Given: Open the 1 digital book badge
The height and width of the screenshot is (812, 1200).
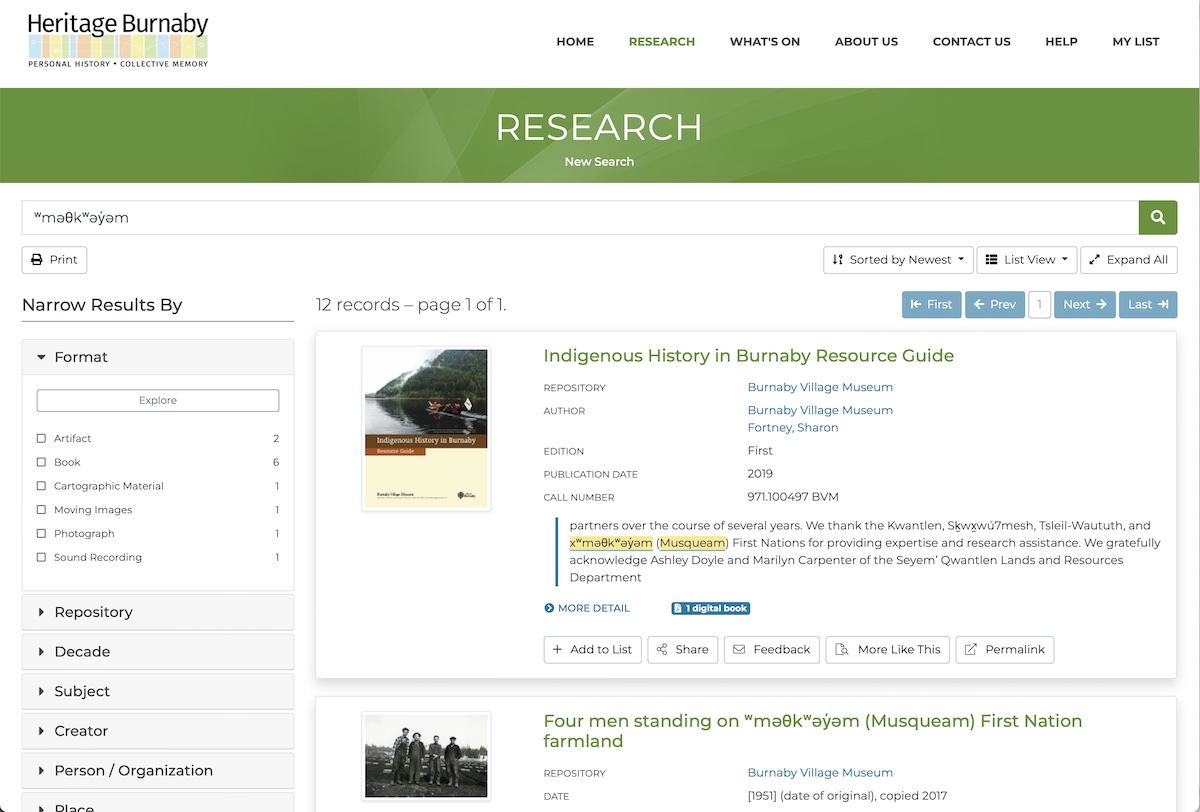Looking at the screenshot, I should pos(710,608).
